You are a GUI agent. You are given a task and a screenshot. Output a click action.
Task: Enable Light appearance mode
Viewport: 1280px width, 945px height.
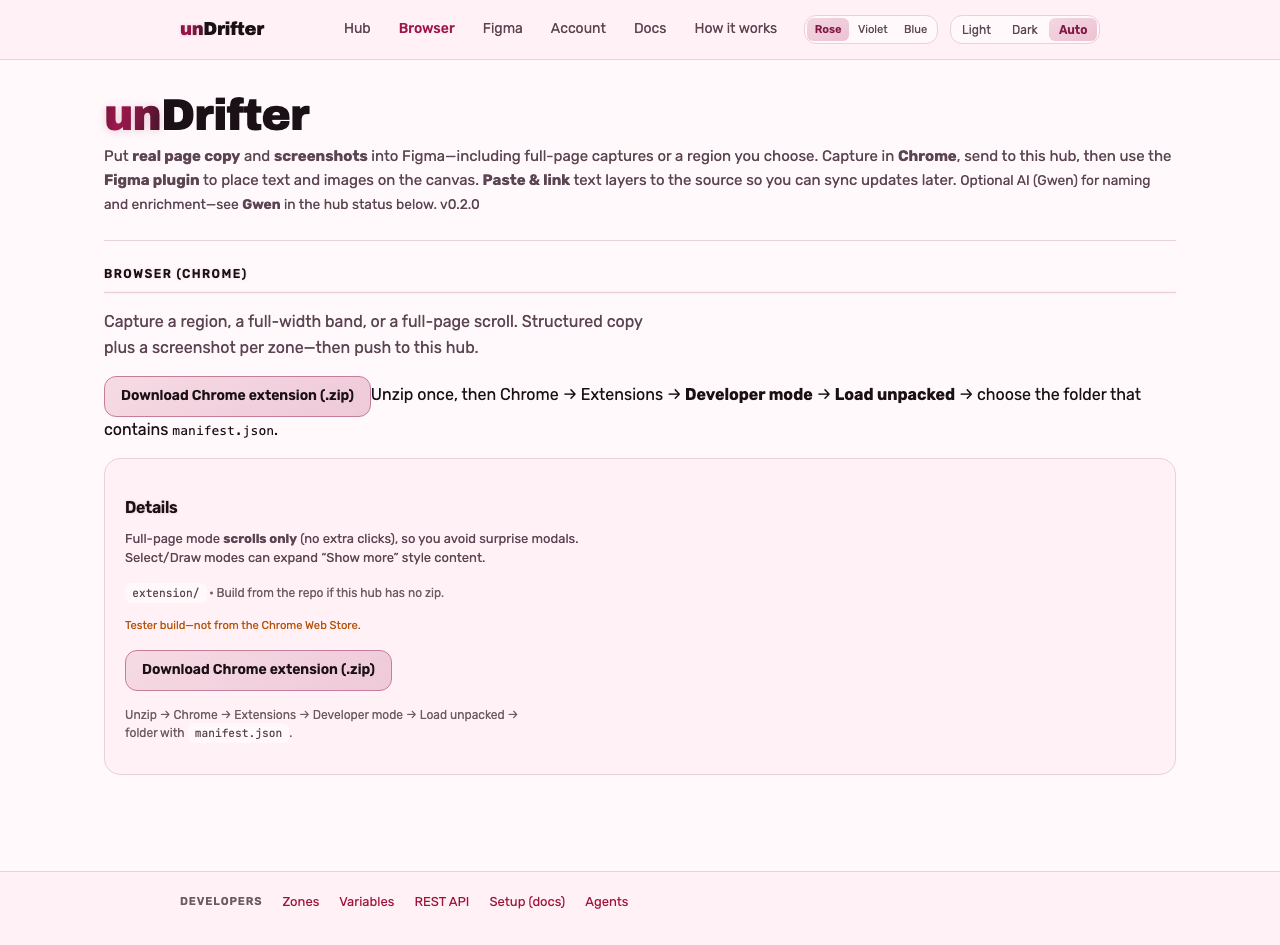tap(976, 30)
